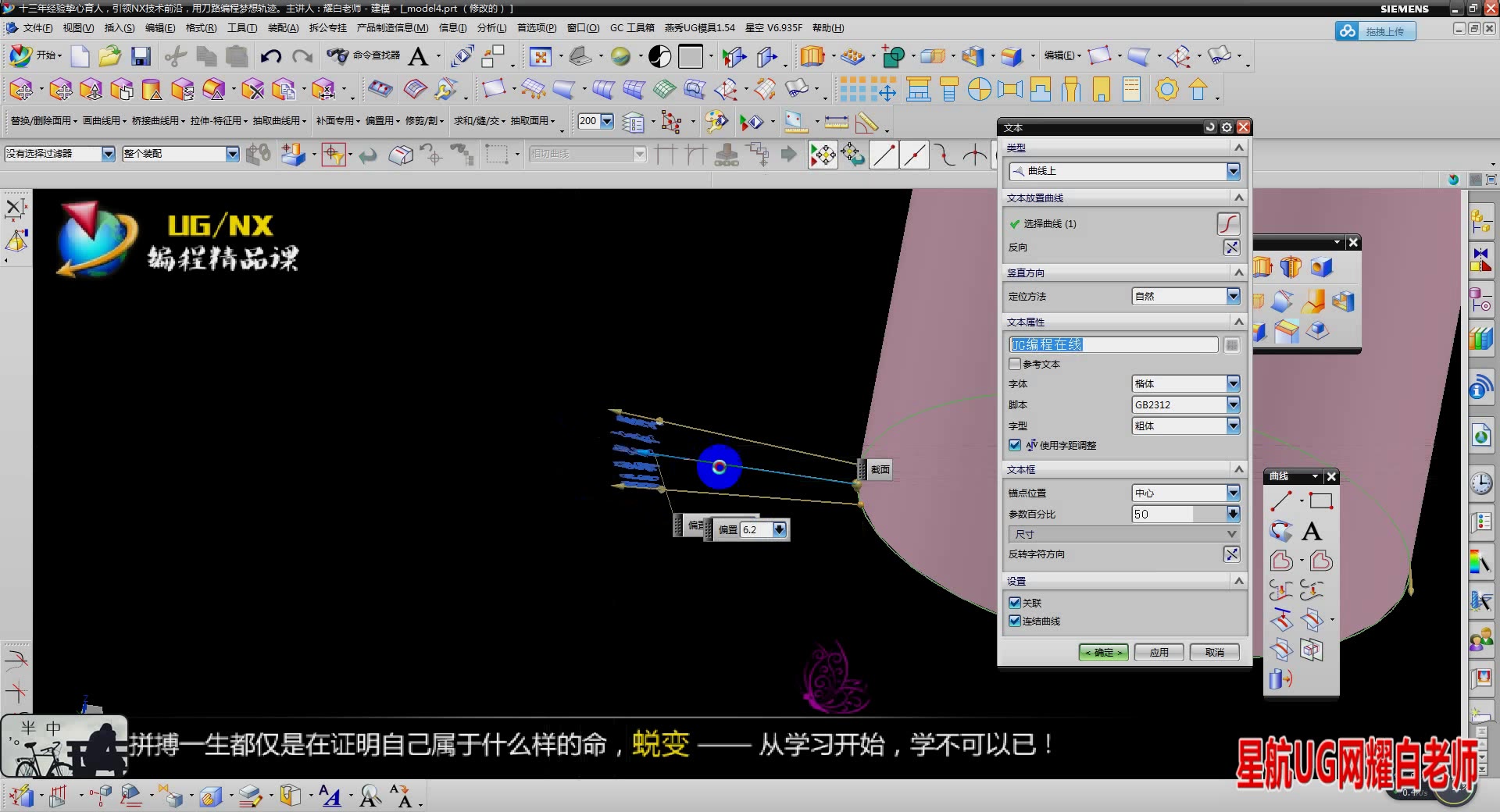Click the 反向 reverse direction icon
This screenshot has height=812, width=1500.
click(1232, 248)
